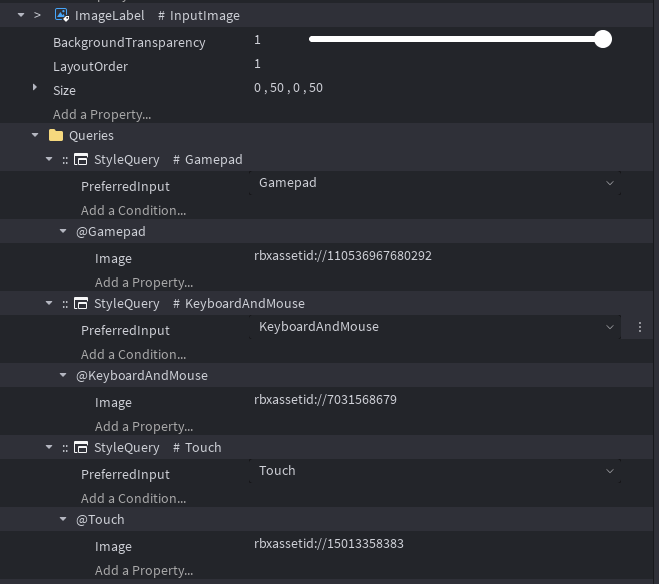Screen dimensions: 659x584
Task: Click the StyleQuery icon for Gamepad
Action: (x=81, y=160)
